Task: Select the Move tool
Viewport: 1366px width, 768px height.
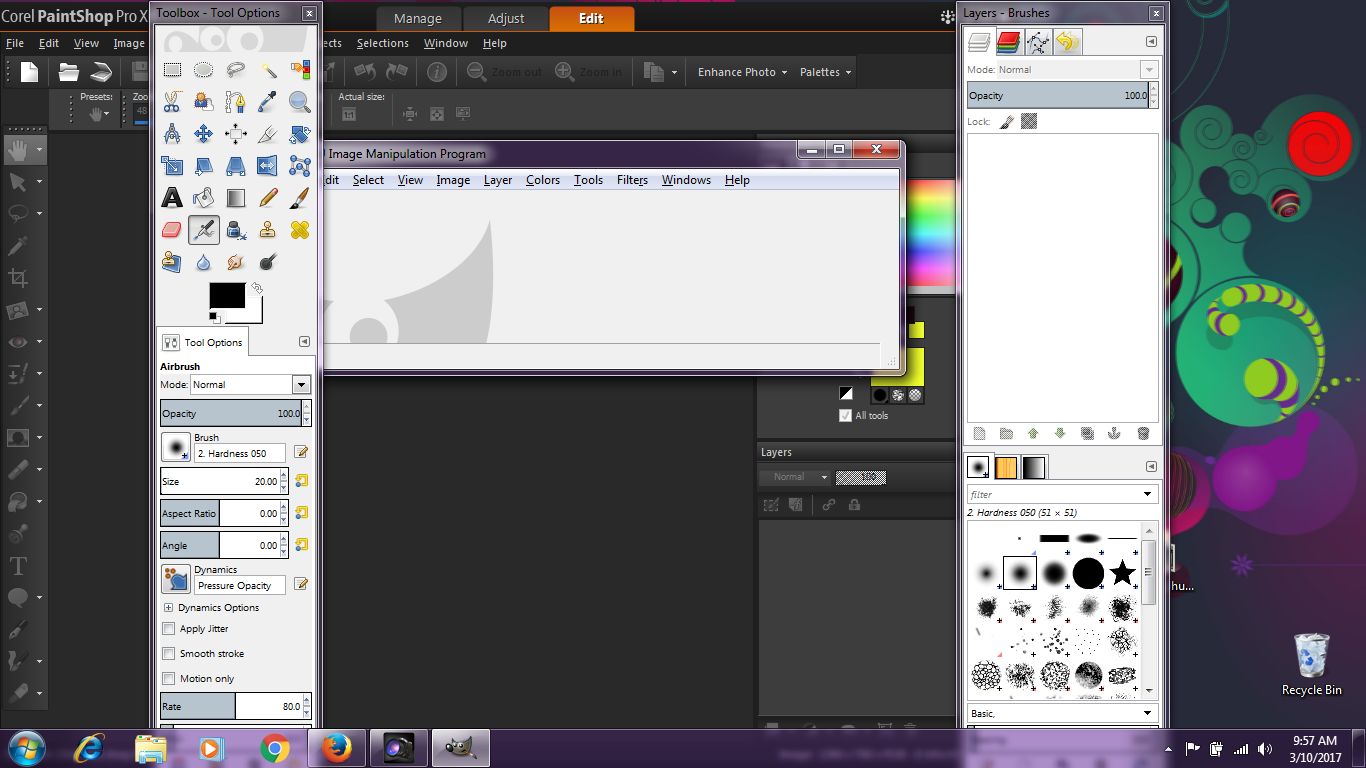Action: (x=204, y=134)
